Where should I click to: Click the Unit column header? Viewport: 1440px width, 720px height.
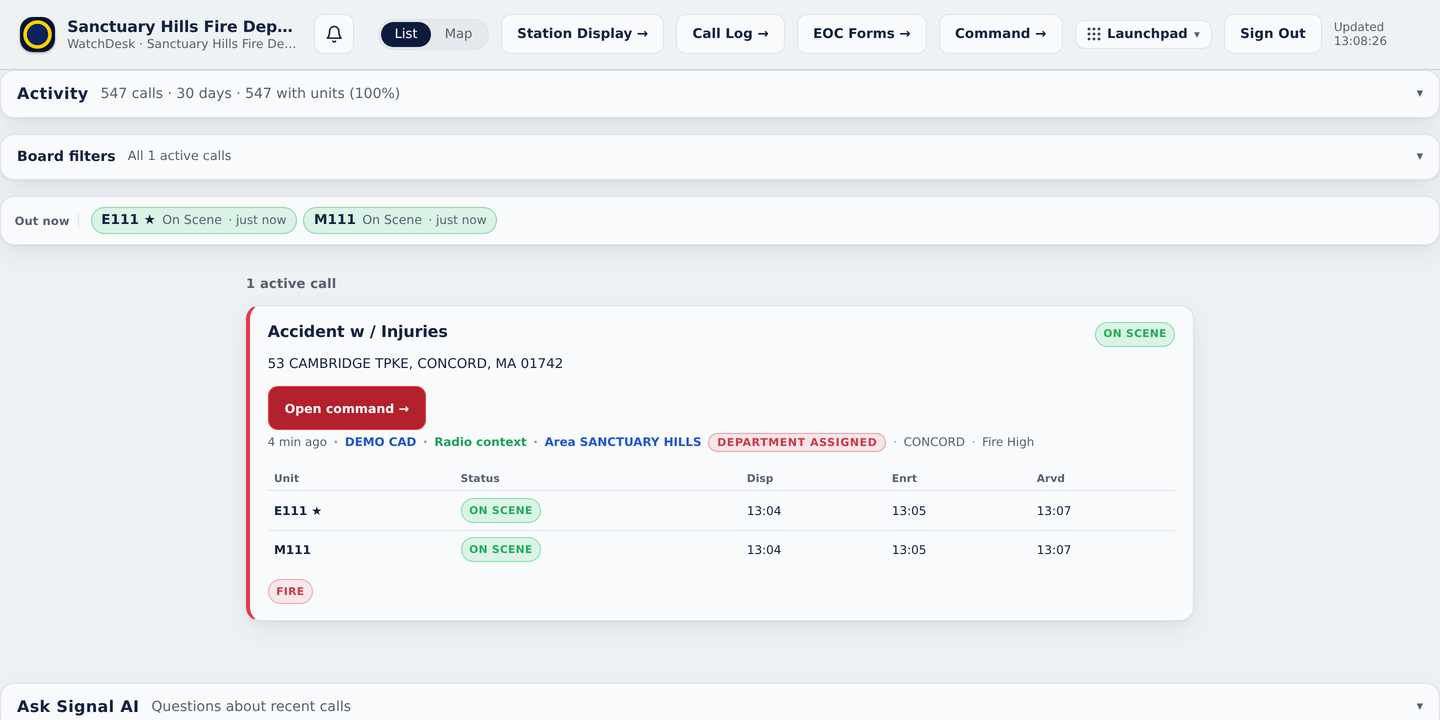pyautogui.click(x=286, y=478)
